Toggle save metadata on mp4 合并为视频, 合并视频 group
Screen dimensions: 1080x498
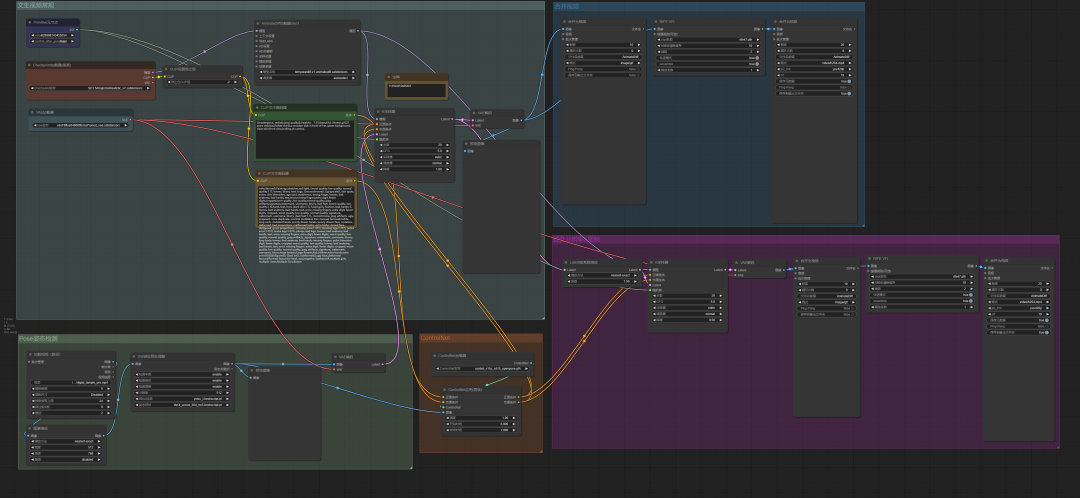(x=813, y=81)
